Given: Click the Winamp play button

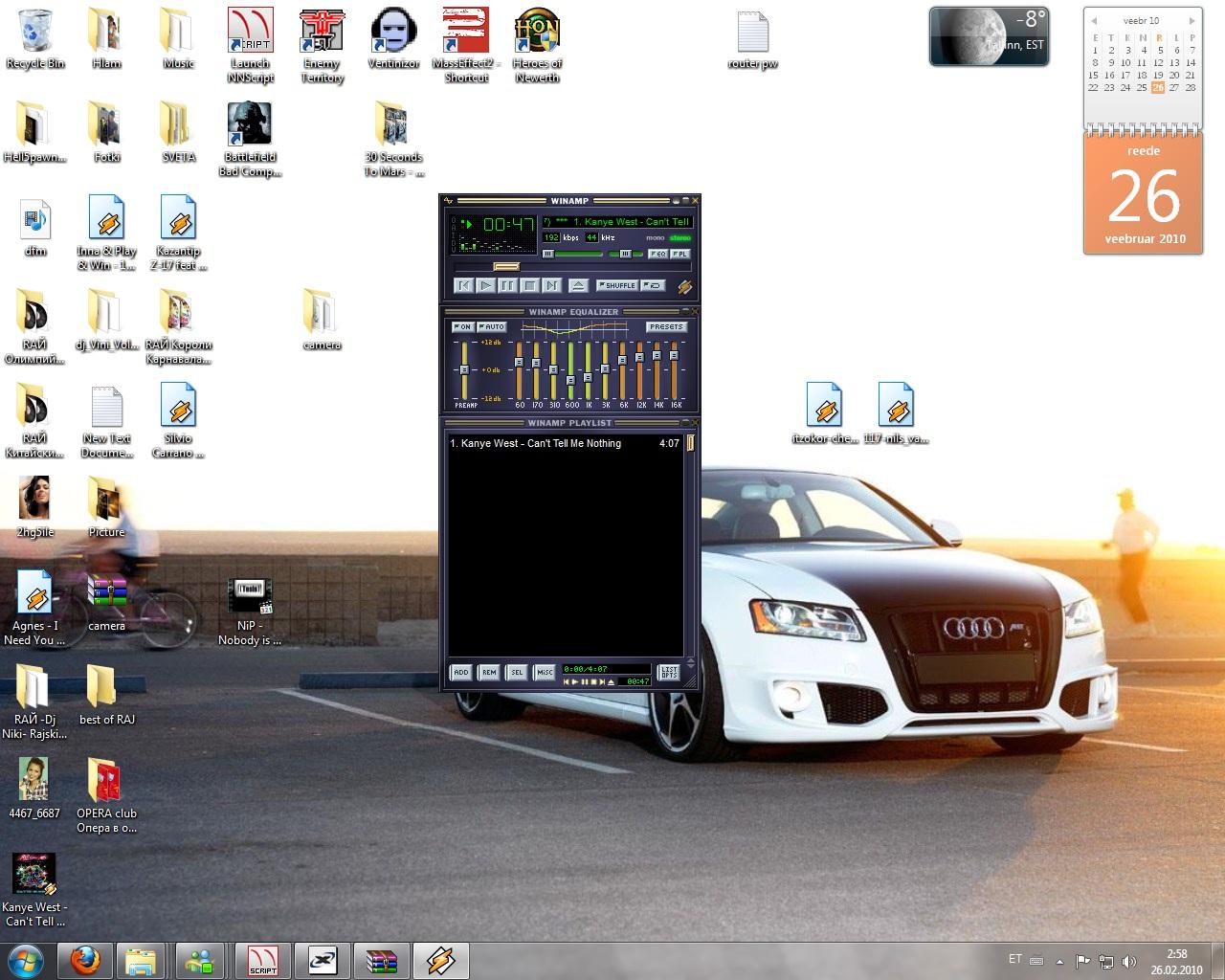Looking at the screenshot, I should (486, 285).
